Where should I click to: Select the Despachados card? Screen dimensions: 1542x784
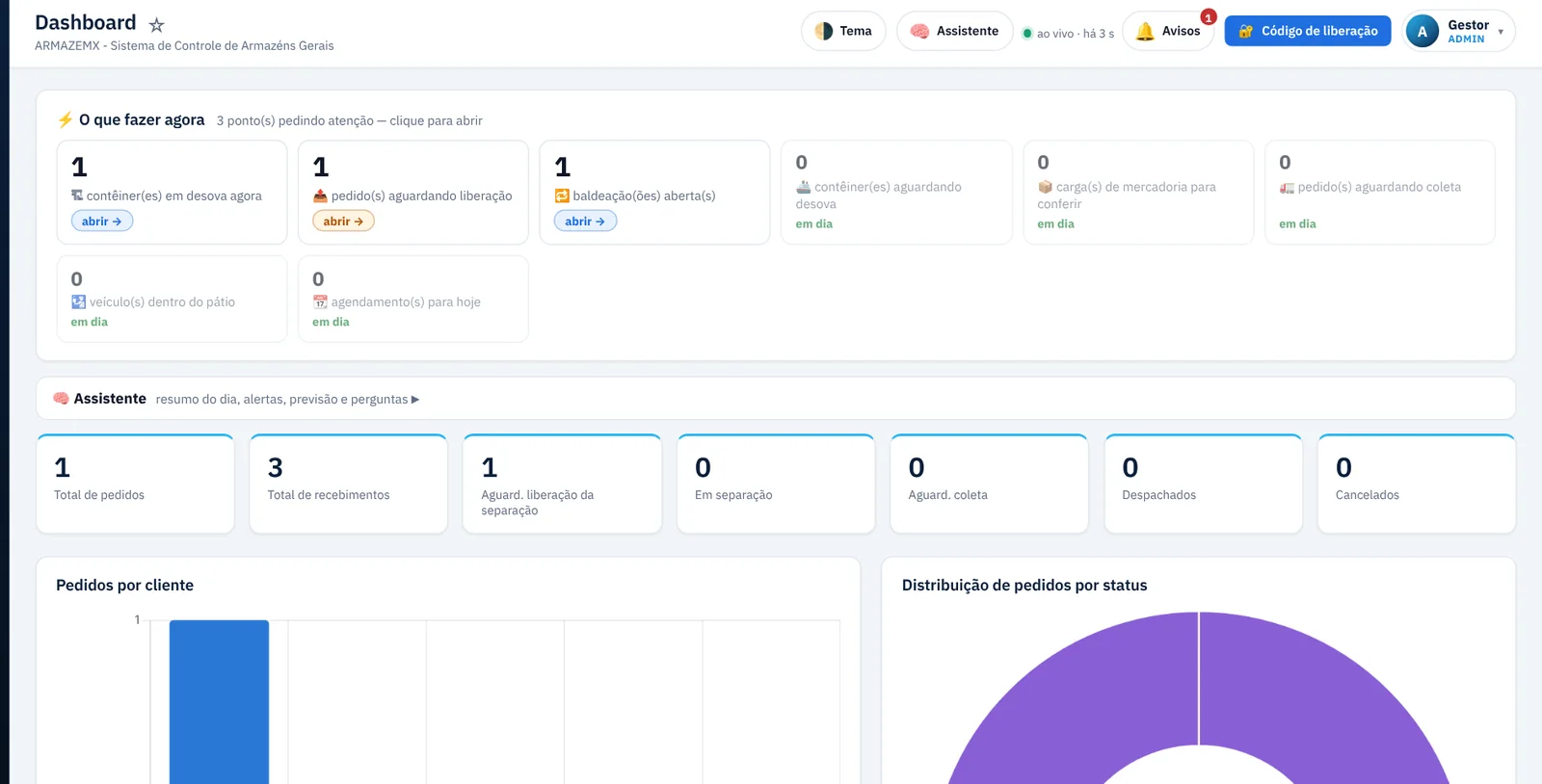click(1203, 483)
